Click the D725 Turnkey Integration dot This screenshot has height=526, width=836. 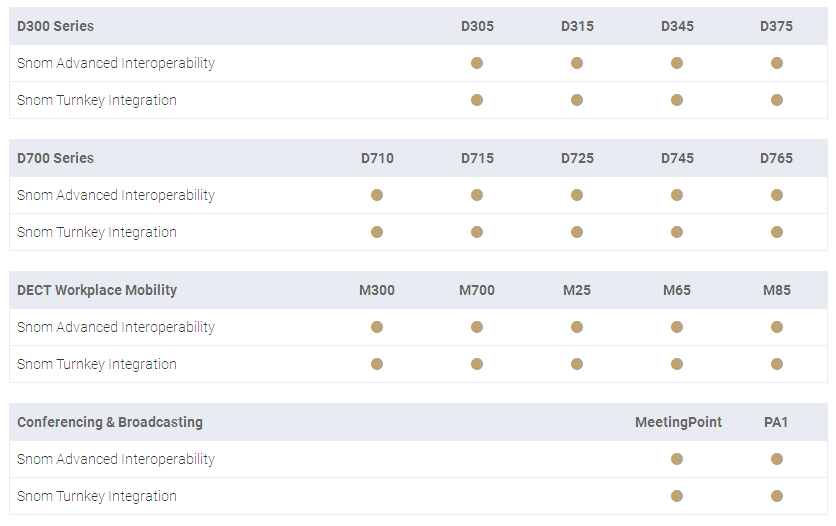click(577, 232)
